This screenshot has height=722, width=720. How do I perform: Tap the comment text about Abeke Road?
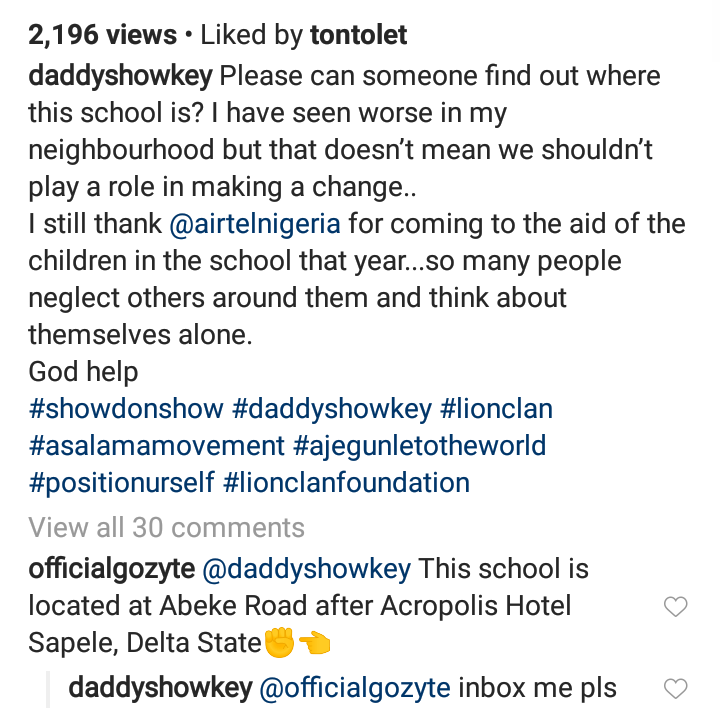tap(300, 606)
